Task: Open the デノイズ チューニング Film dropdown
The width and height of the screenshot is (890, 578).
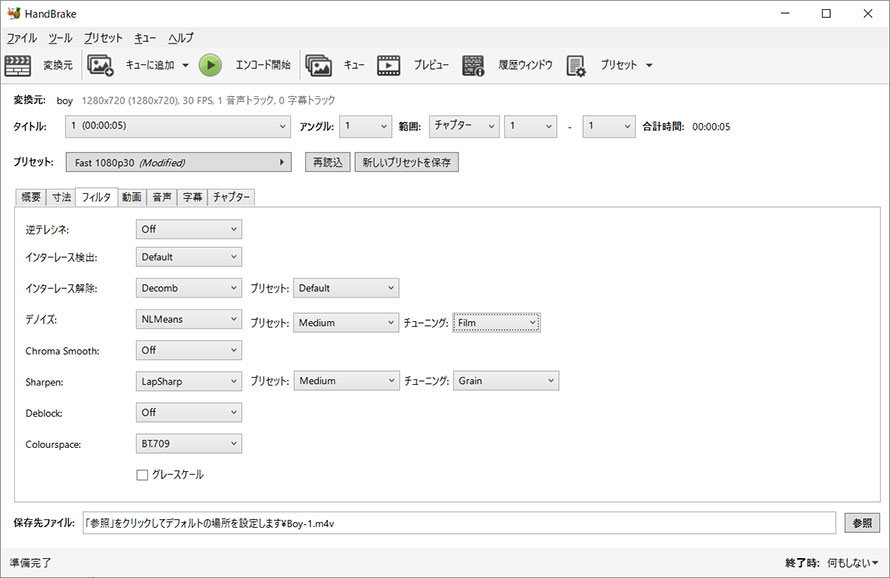Action: 496,323
